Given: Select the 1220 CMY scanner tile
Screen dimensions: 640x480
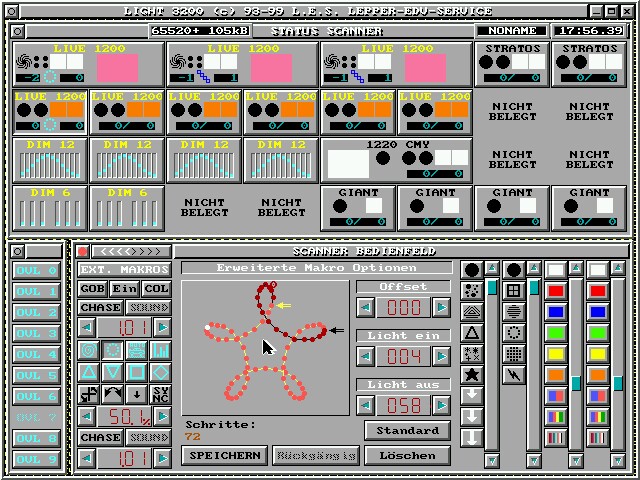Looking at the screenshot, I should [396, 160].
